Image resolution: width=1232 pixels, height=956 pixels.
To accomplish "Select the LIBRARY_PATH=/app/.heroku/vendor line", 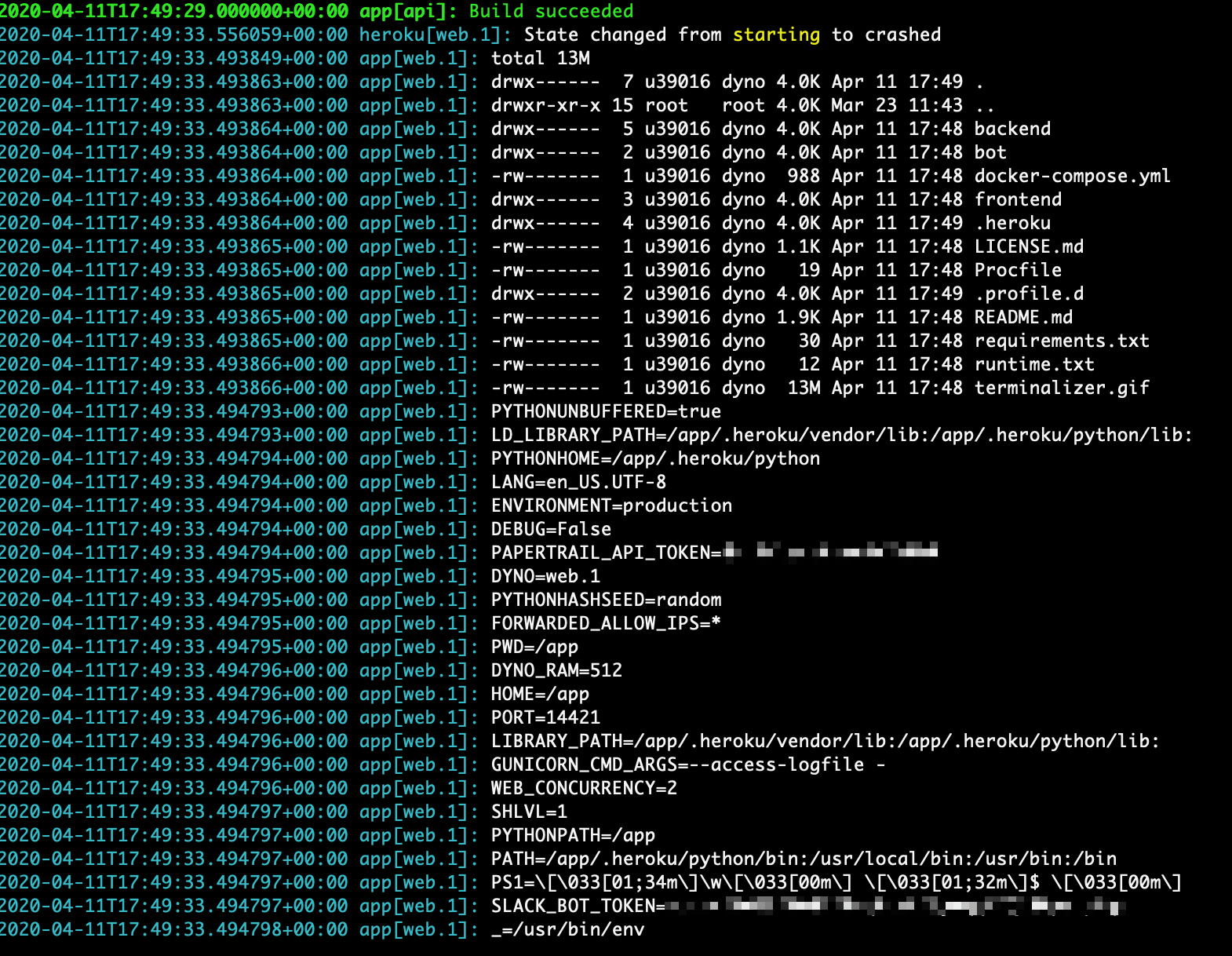I will tap(826, 741).
